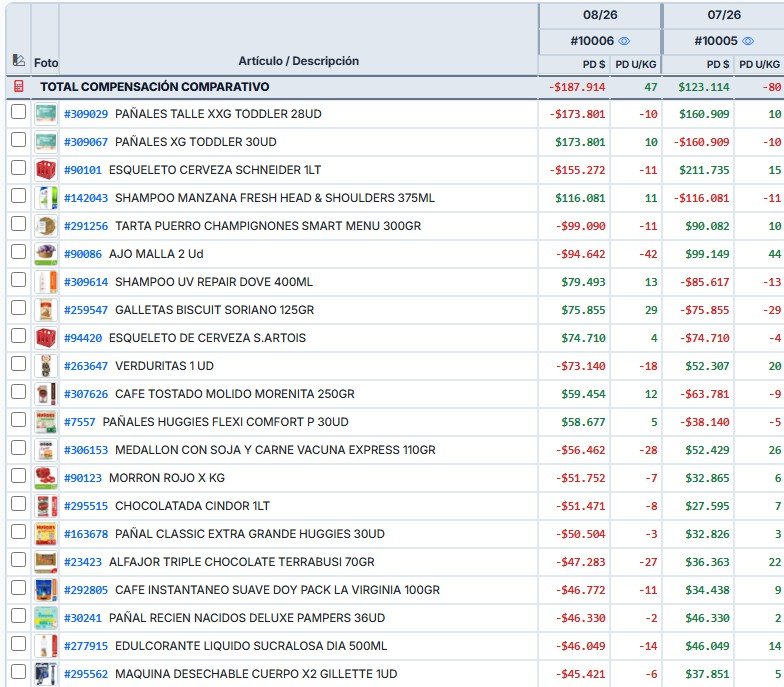Toggle eye icon next to #10005
The height and width of the screenshot is (687, 784).
pos(748,41)
